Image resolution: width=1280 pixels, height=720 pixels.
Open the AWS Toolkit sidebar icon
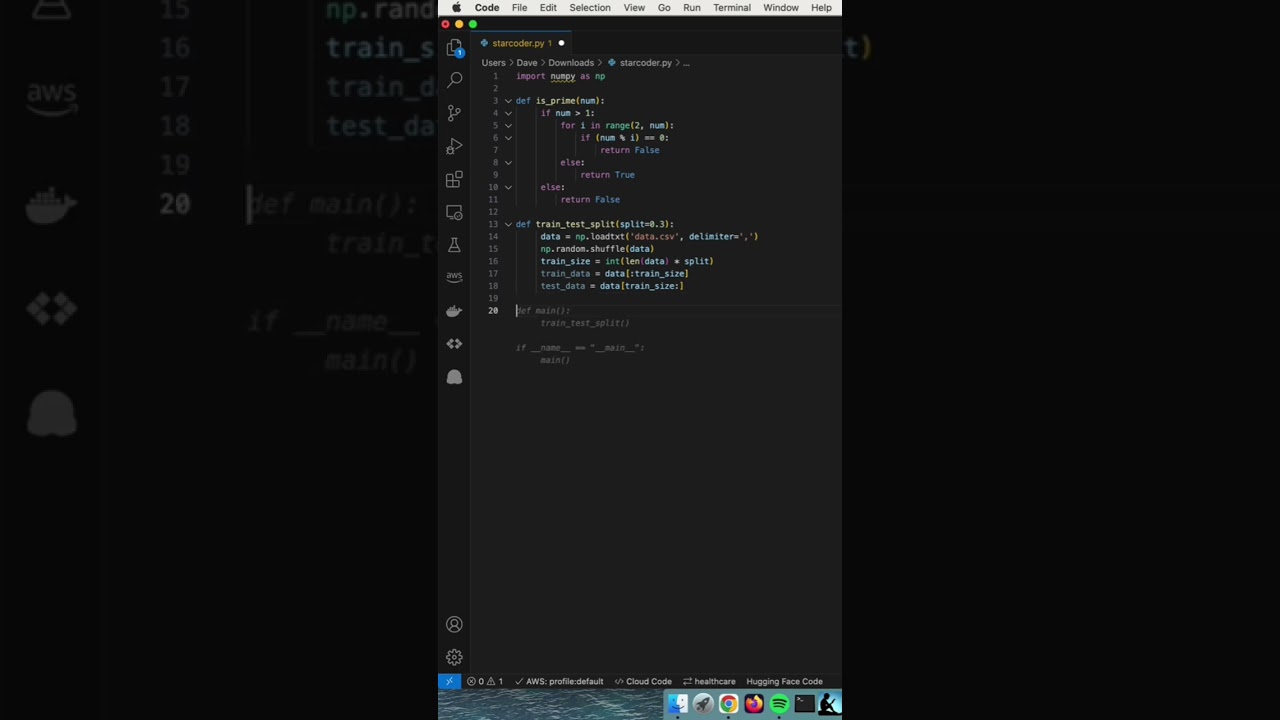pos(454,276)
